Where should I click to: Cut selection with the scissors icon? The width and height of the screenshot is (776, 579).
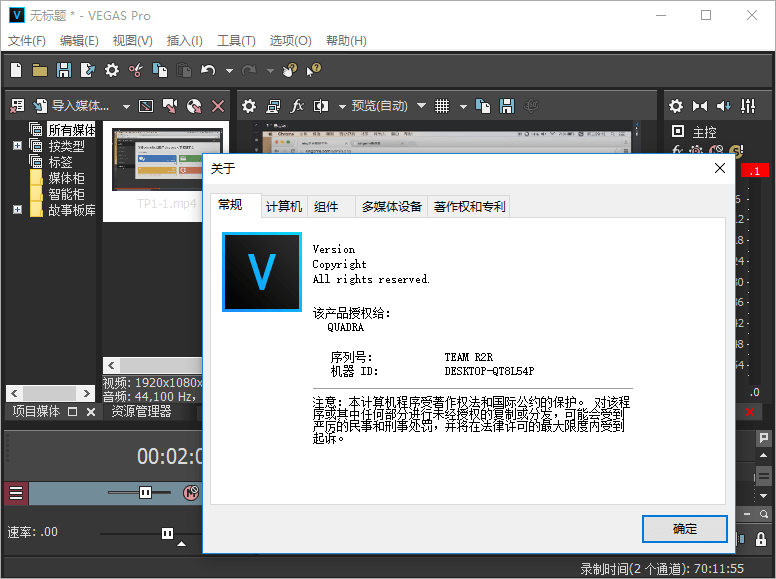(x=136, y=70)
